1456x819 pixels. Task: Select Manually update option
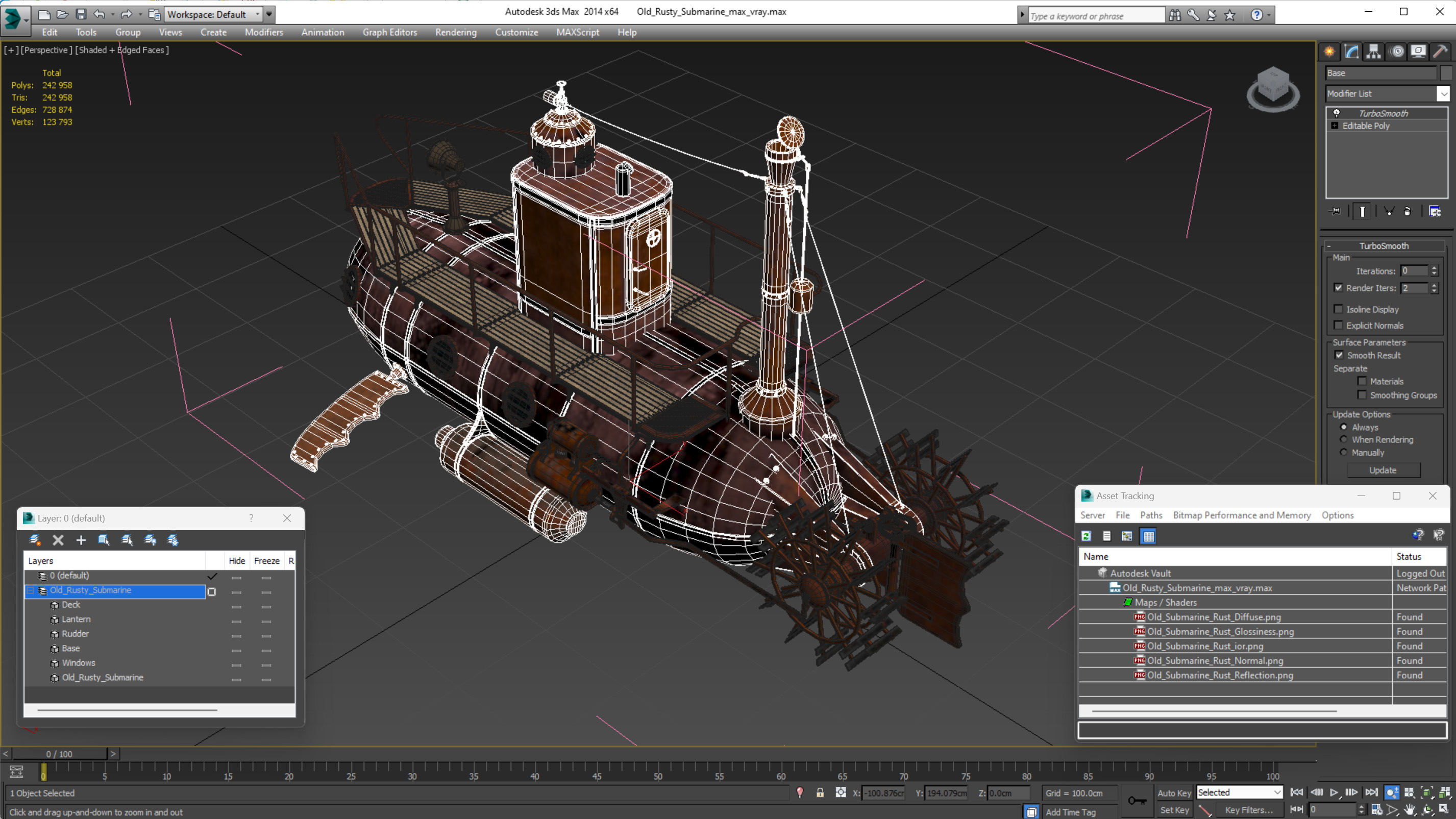[x=1344, y=452]
